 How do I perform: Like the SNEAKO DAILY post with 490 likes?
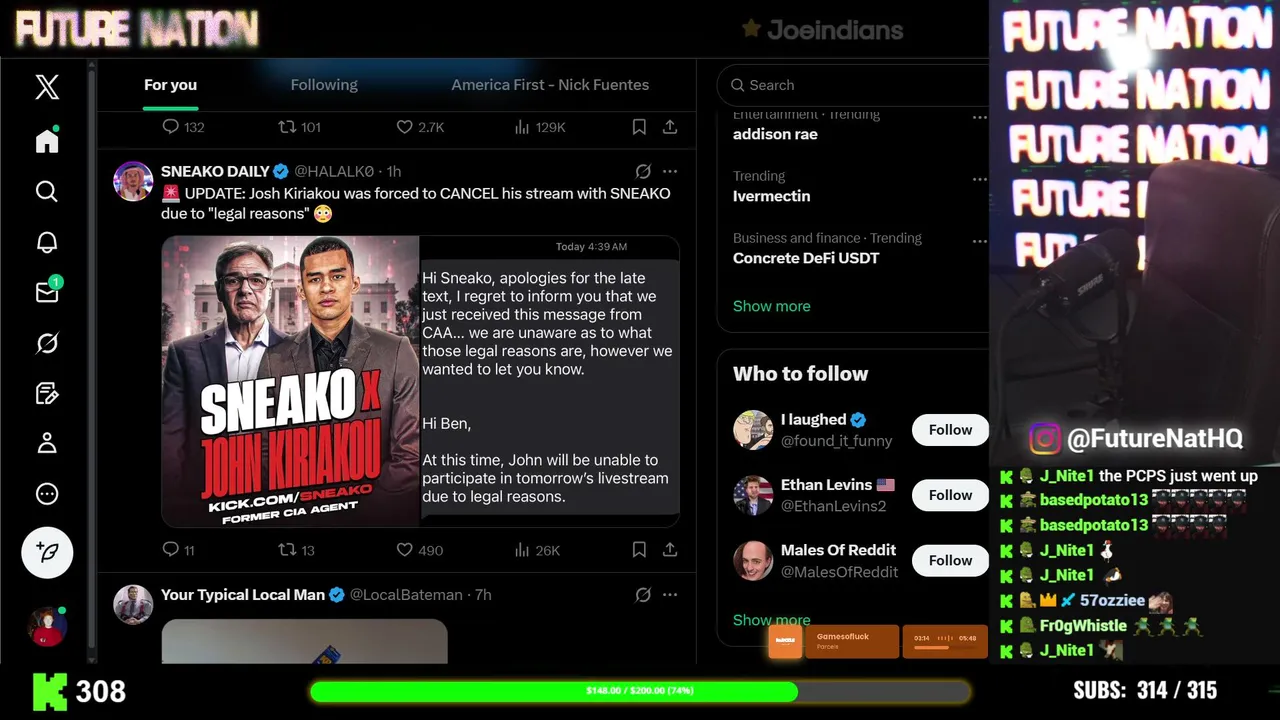pyautogui.click(x=405, y=550)
